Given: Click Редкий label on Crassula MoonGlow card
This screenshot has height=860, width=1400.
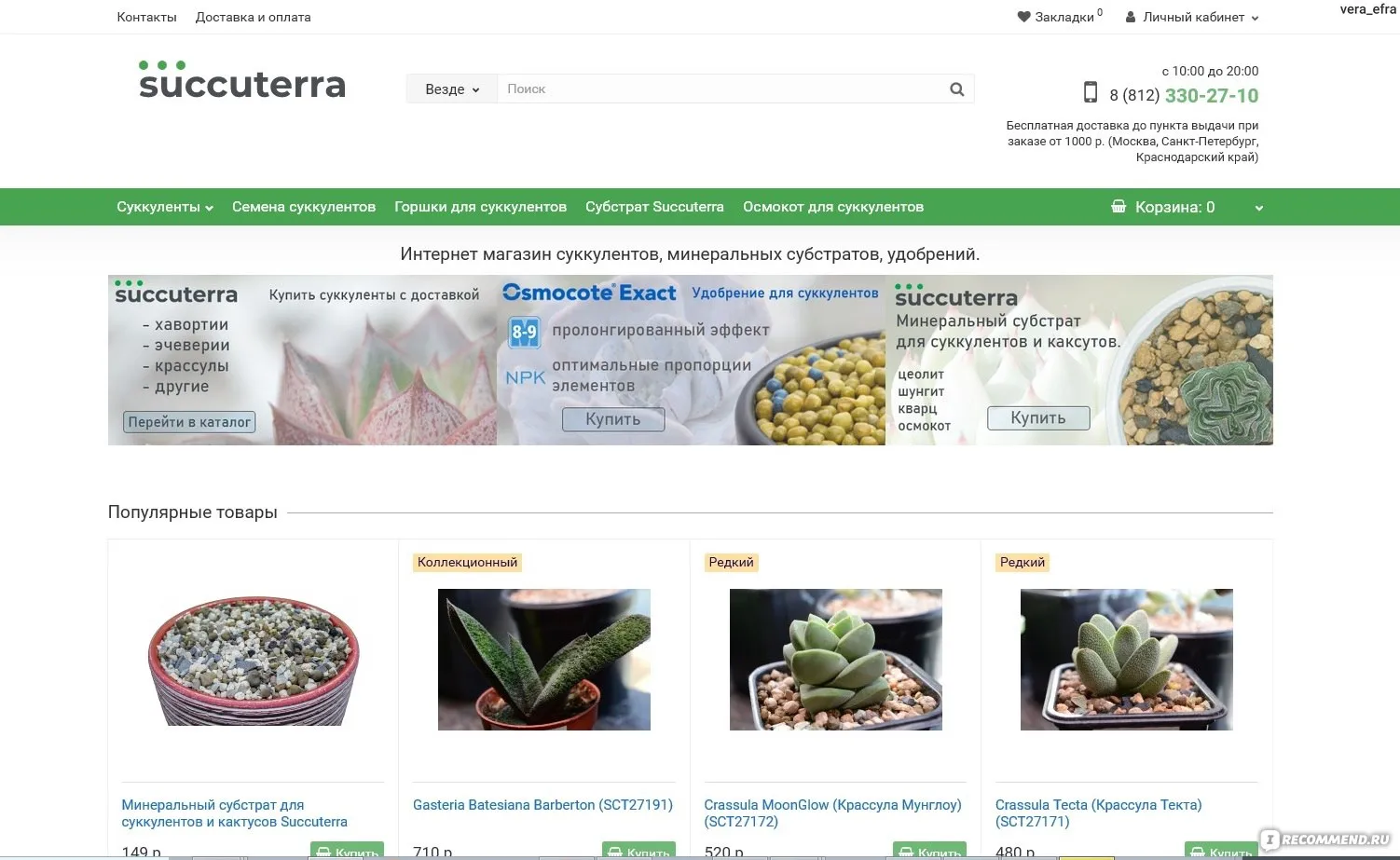Looking at the screenshot, I should (x=731, y=563).
